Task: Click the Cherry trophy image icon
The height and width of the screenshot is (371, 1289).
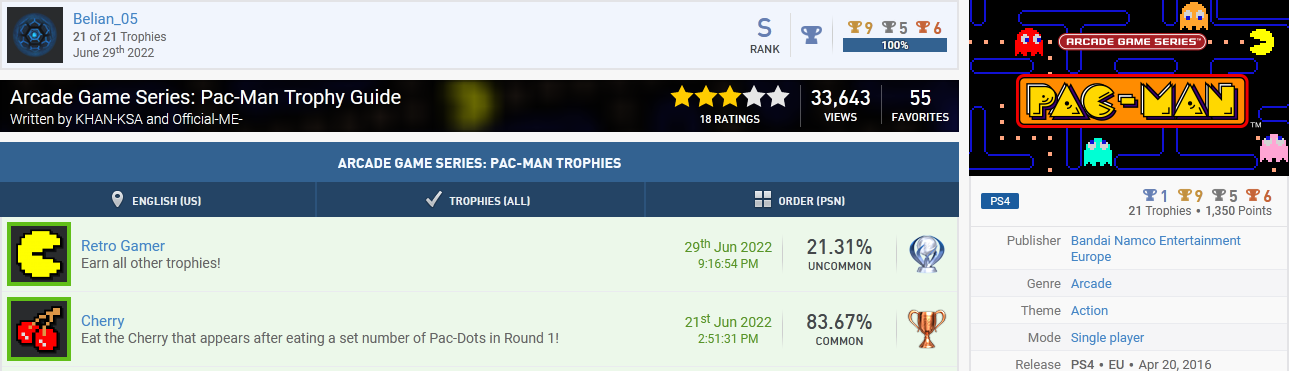Action: coord(39,329)
